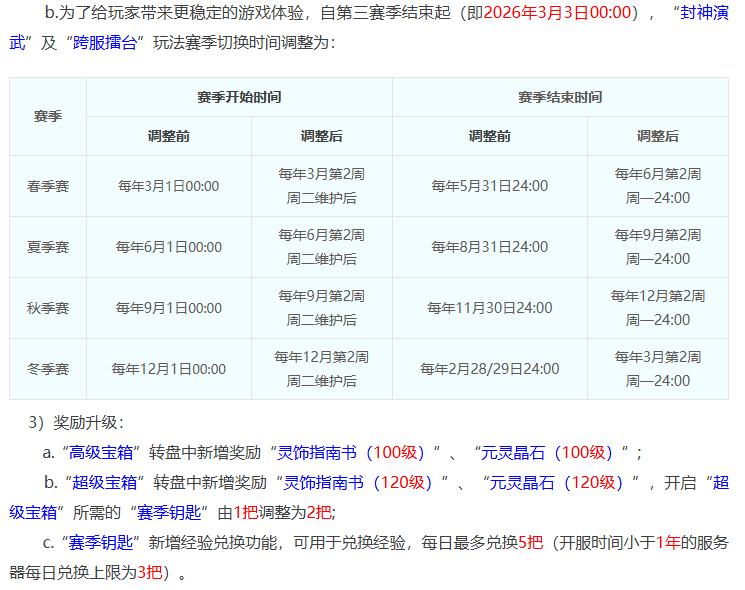Image resolution: width=745 pixels, height=590 pixels.
Task: Click the "赛季结束时间" column header
Action: pyautogui.click(x=560, y=97)
